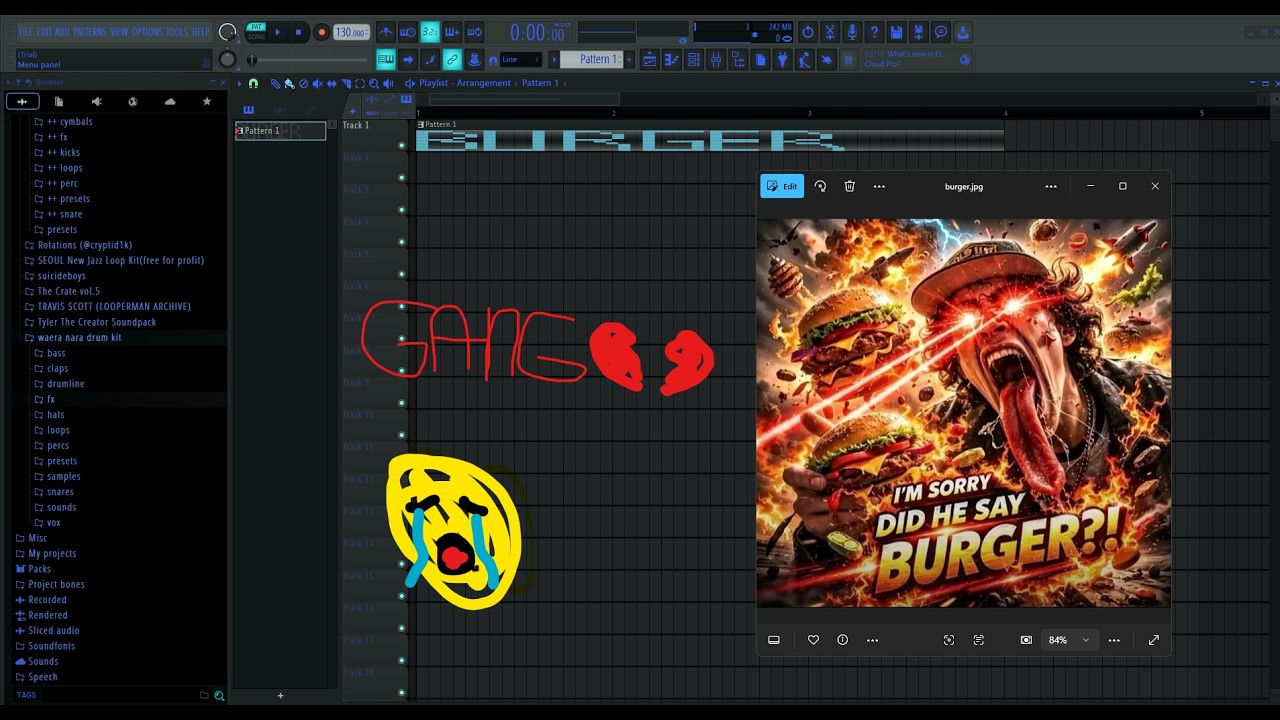Viewport: 1280px width, 720px height.
Task: Toggle wait for input before playing
Action: [x=408, y=32]
